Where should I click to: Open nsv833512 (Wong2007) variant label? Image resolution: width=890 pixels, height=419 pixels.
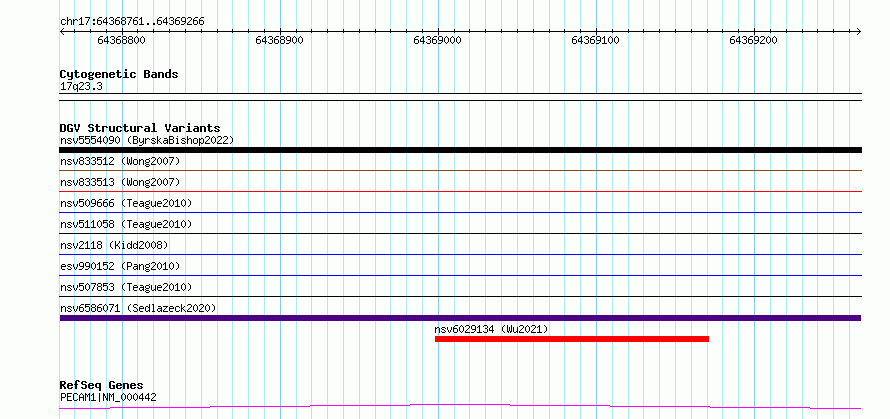click(120, 161)
